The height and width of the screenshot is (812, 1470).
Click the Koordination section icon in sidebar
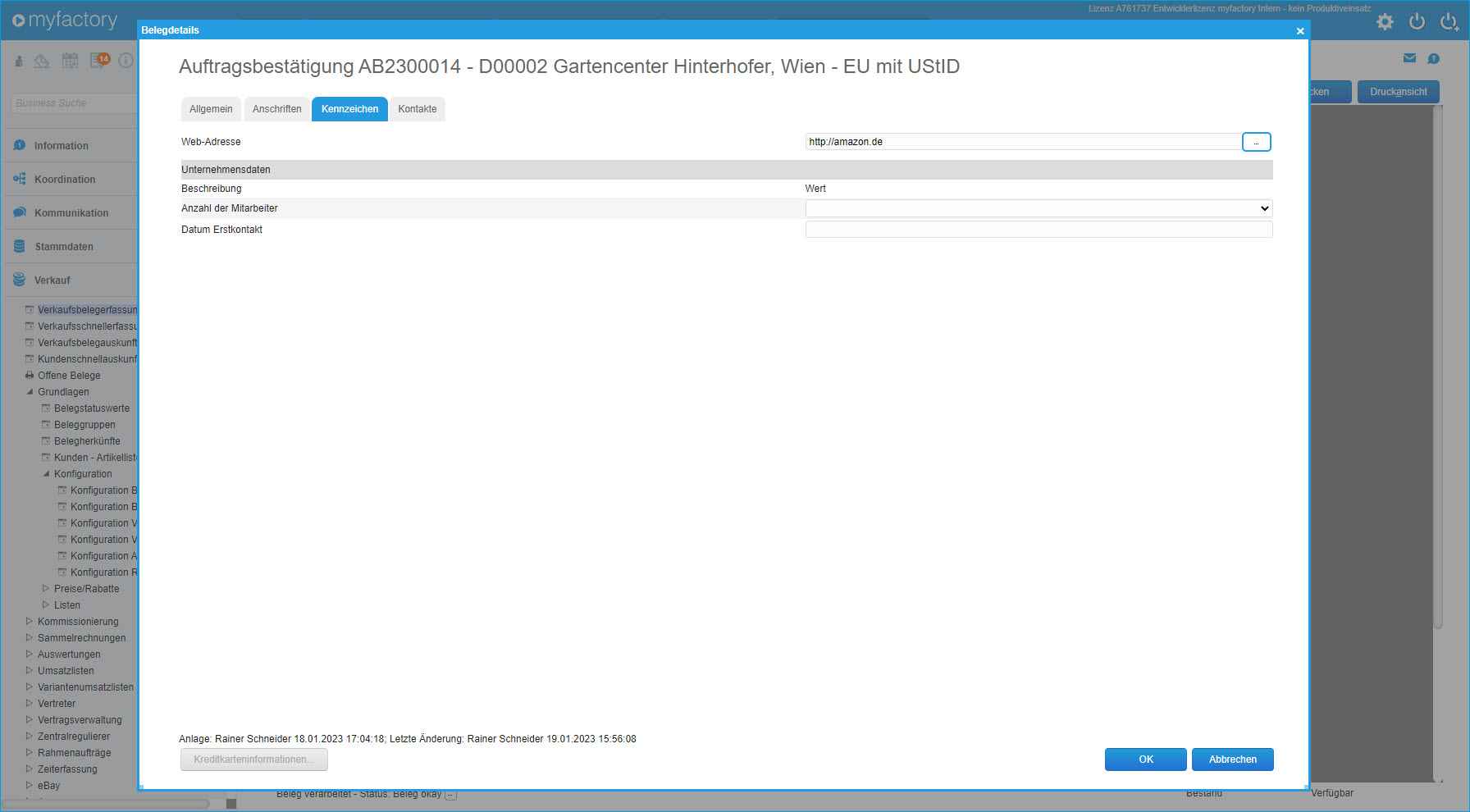(20, 179)
